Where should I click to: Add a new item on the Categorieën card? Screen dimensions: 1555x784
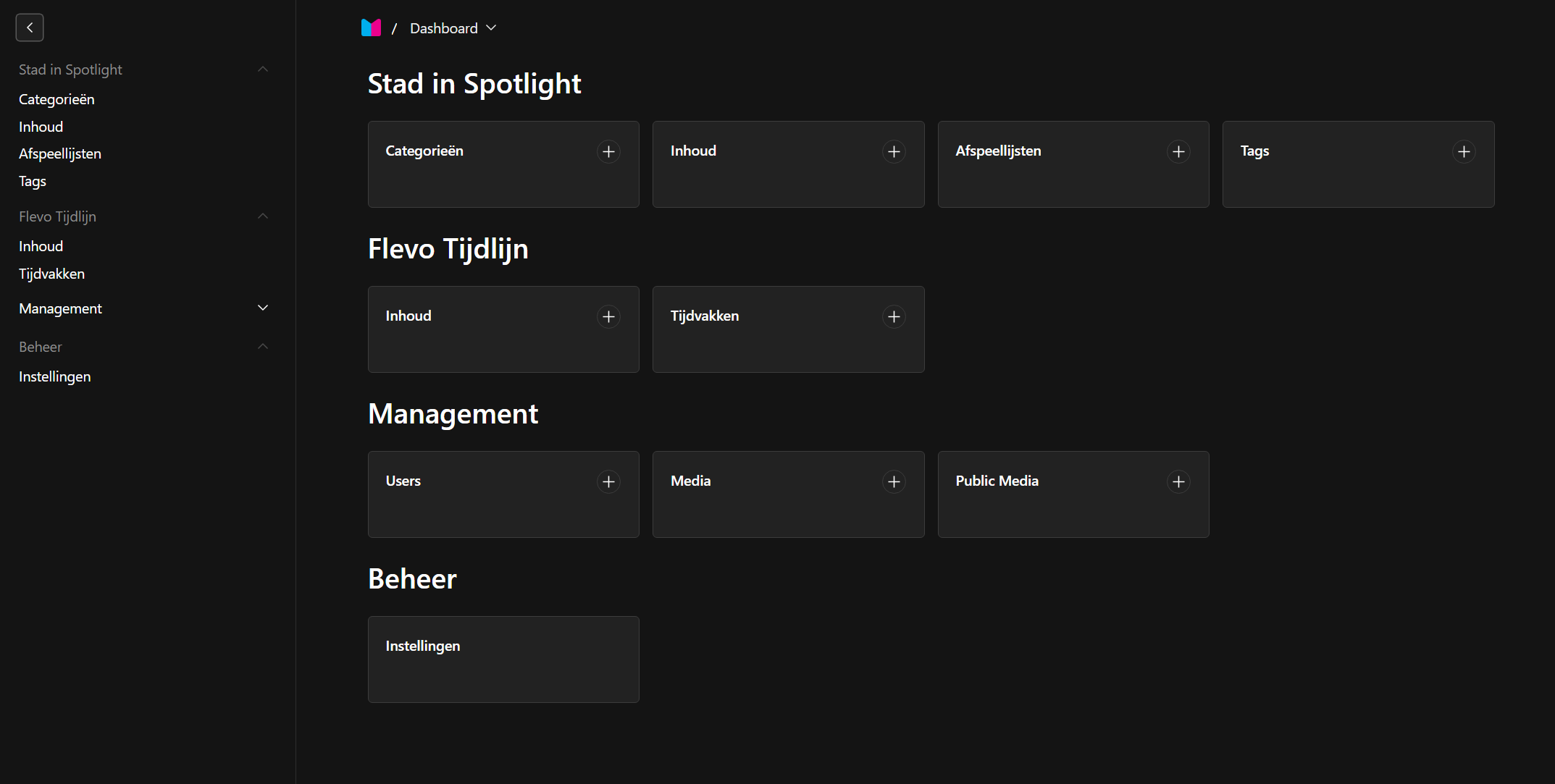(x=608, y=151)
